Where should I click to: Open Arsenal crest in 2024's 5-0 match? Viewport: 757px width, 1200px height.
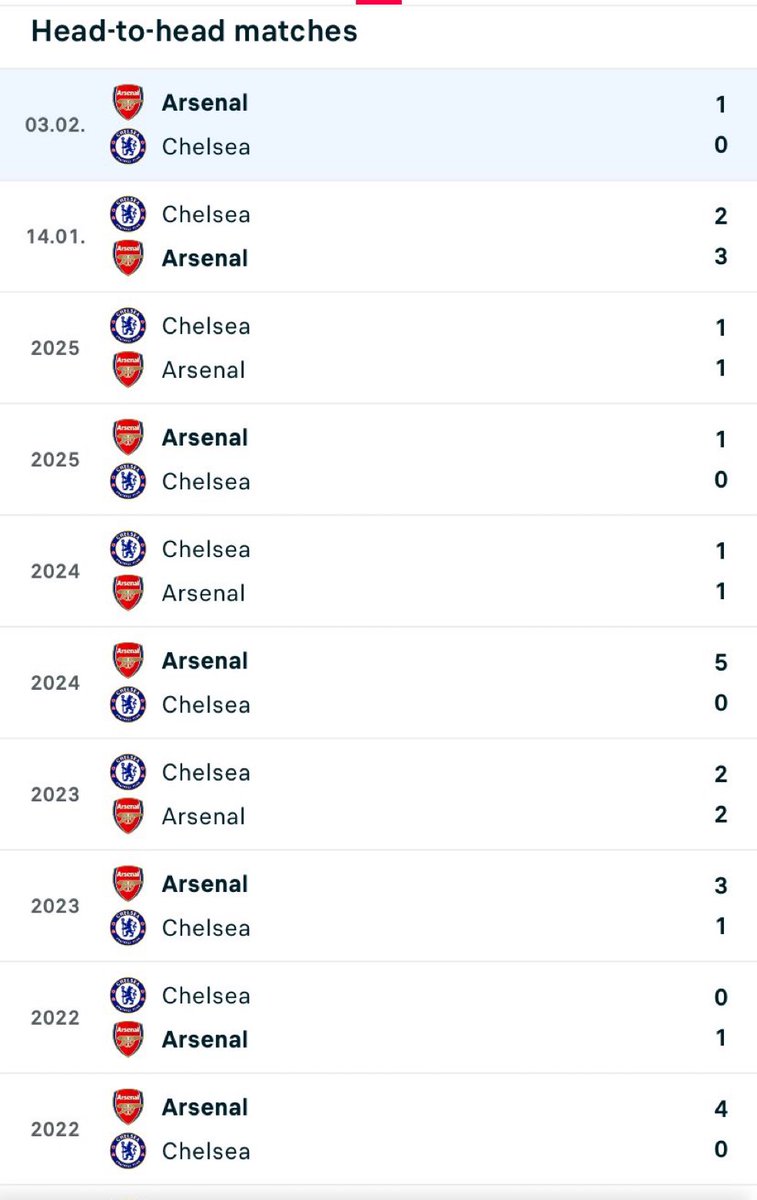(128, 661)
